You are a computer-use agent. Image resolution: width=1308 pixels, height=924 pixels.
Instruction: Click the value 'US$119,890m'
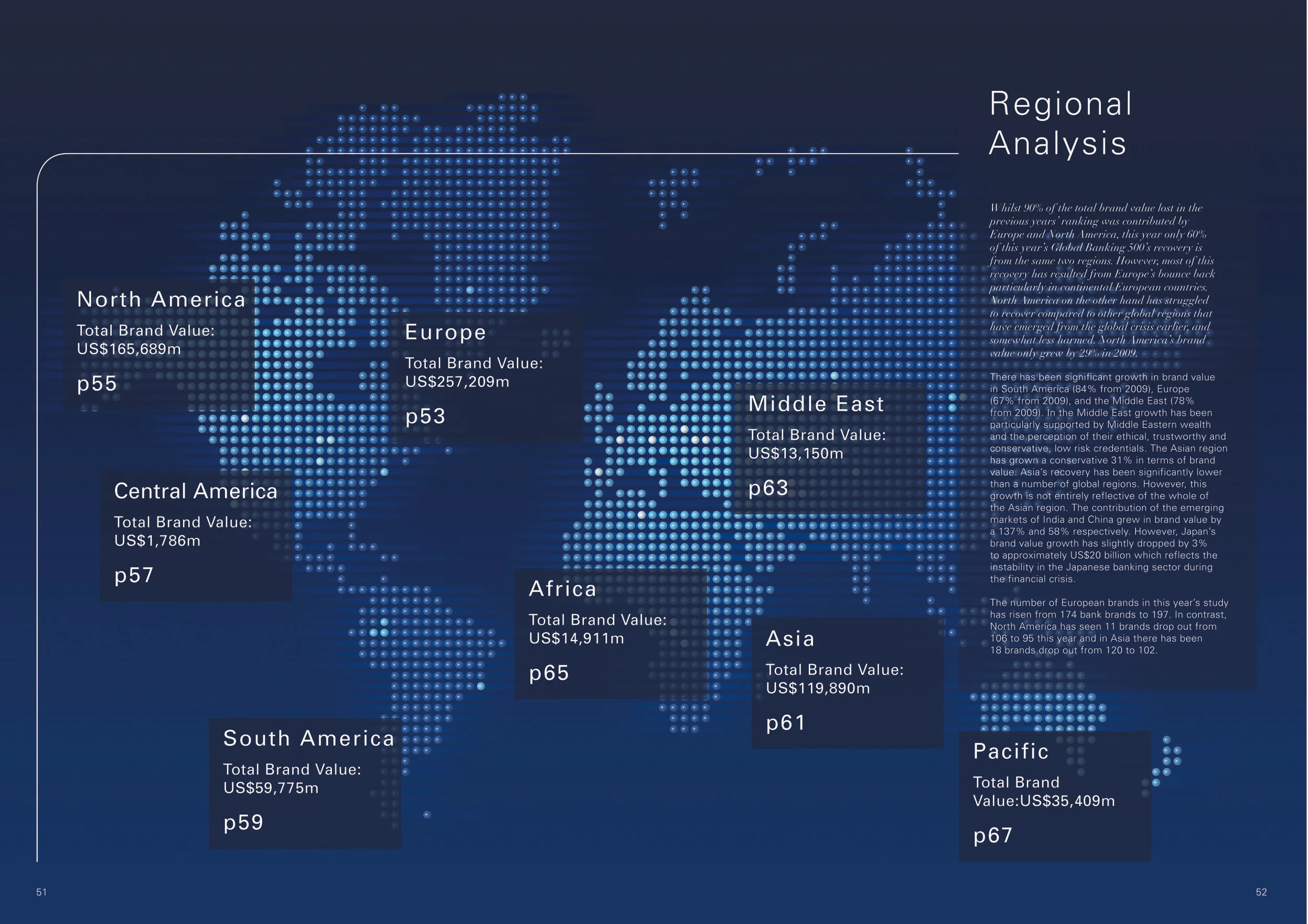[817, 688]
